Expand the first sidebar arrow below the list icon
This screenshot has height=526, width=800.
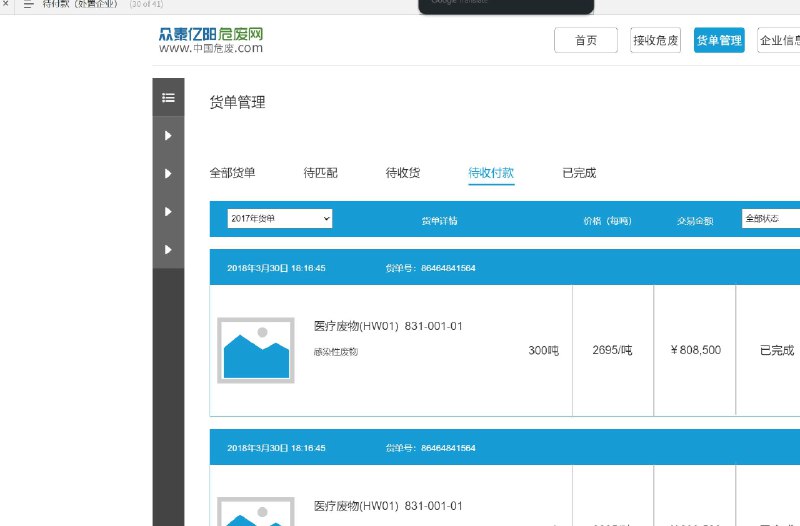168,136
